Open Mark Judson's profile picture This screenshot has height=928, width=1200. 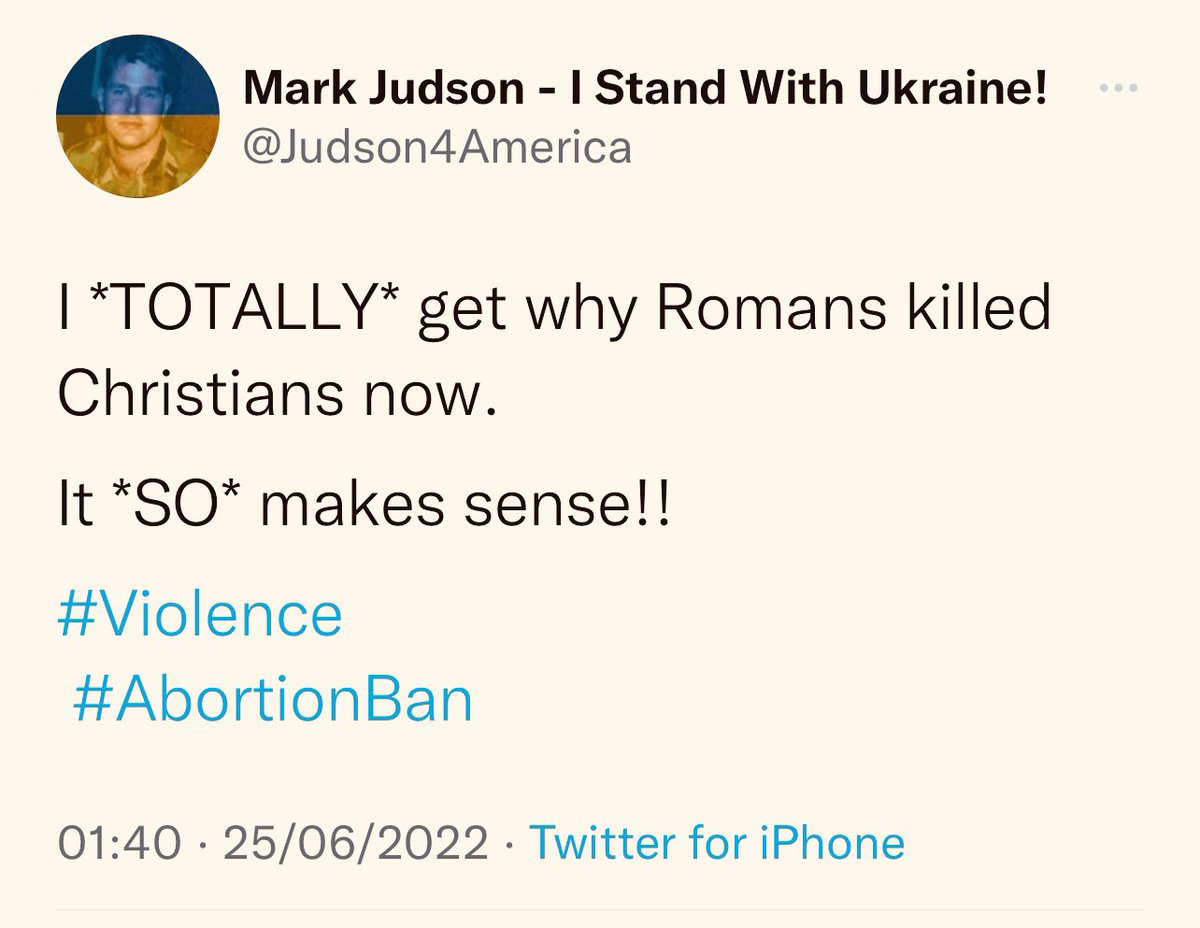click(x=137, y=122)
